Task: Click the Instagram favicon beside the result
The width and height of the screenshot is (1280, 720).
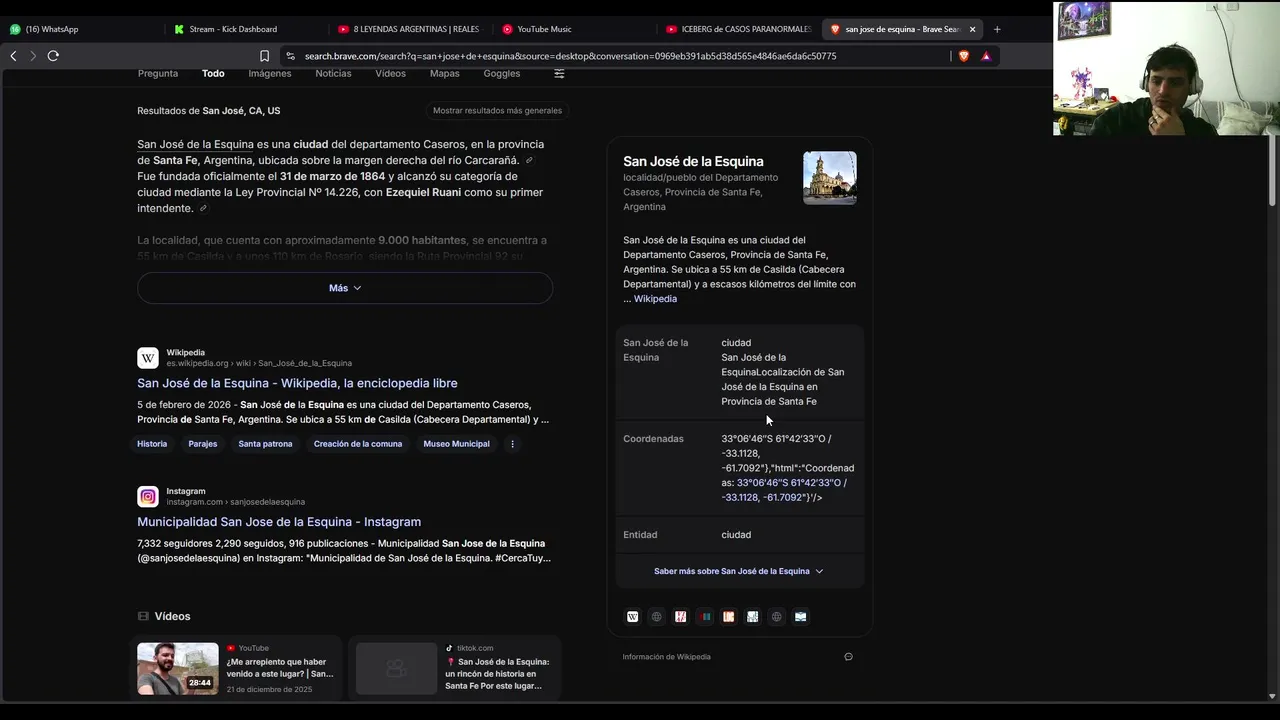Action: pos(148,496)
